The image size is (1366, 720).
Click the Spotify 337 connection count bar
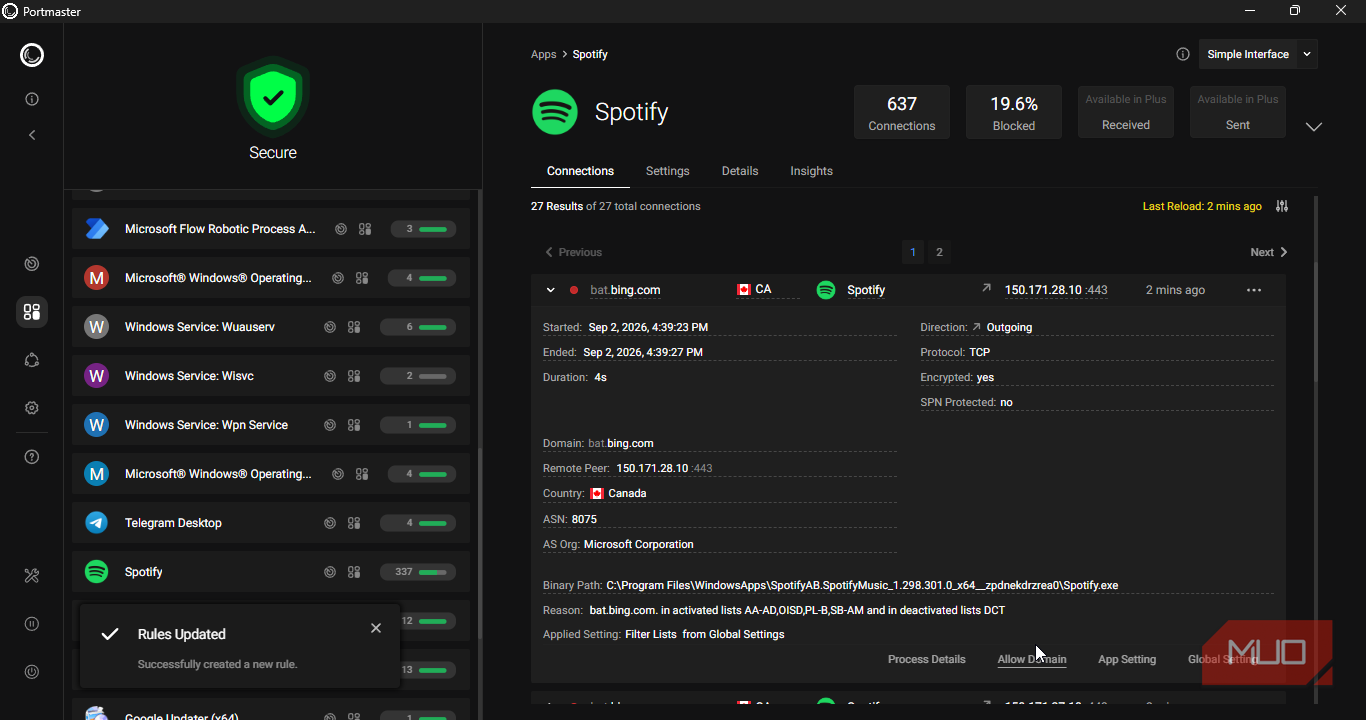(418, 572)
